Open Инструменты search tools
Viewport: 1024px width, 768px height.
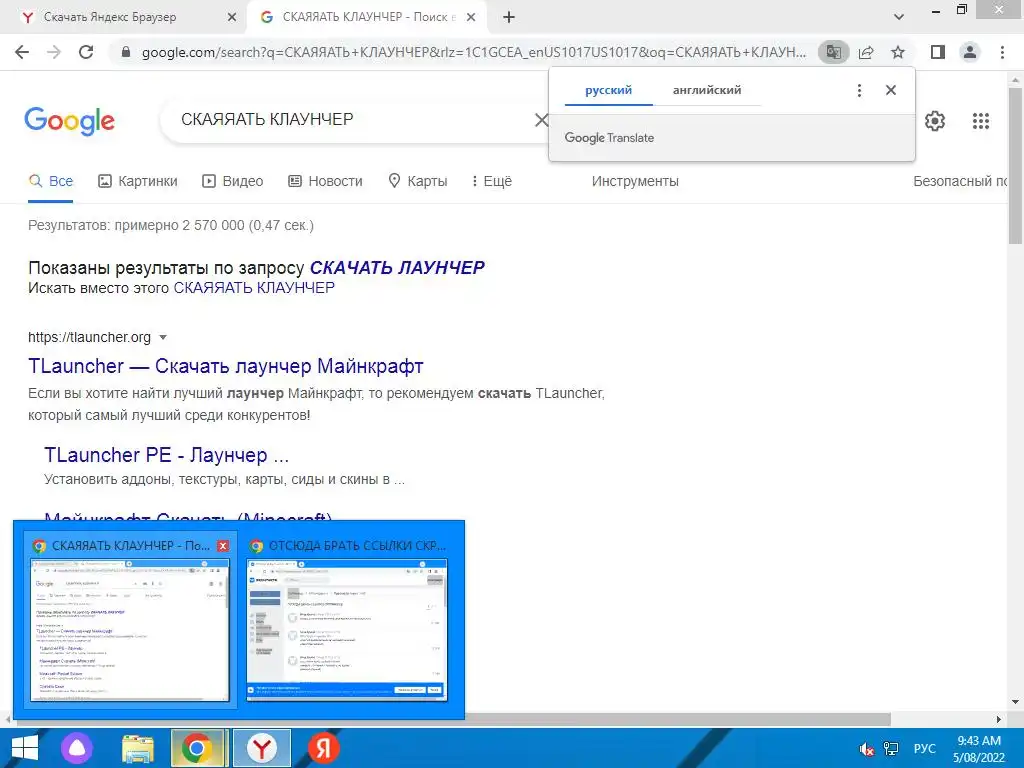[635, 181]
